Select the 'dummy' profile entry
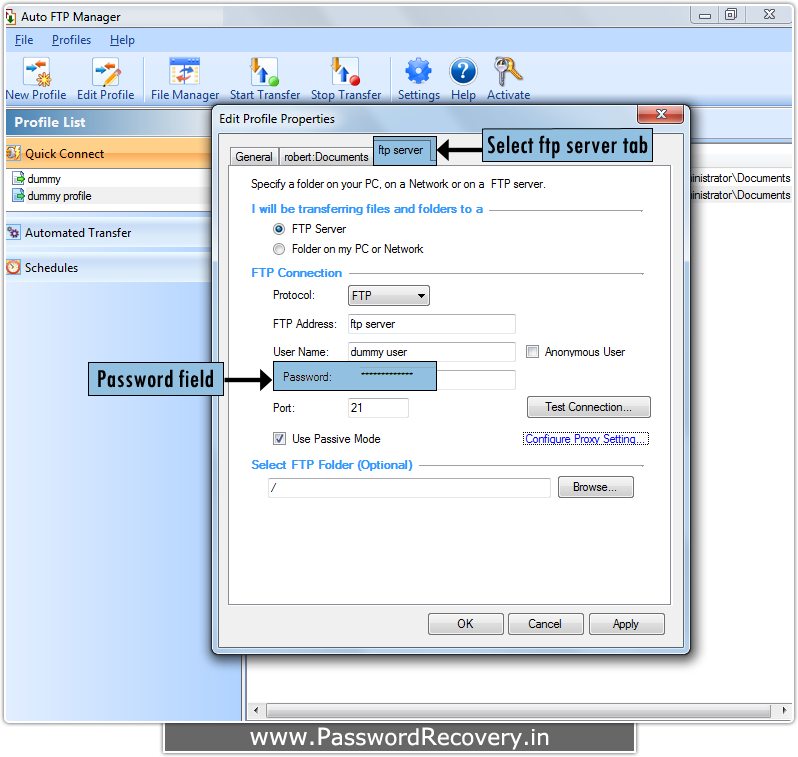 click(x=109, y=179)
